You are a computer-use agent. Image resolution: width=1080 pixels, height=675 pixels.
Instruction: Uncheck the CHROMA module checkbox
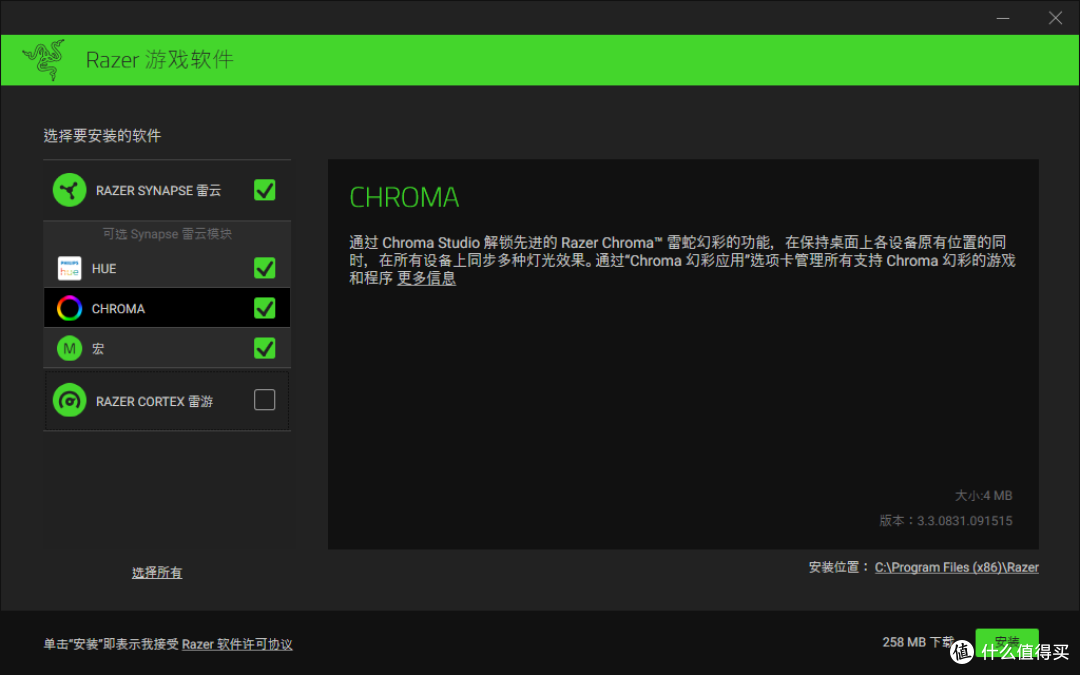264,308
